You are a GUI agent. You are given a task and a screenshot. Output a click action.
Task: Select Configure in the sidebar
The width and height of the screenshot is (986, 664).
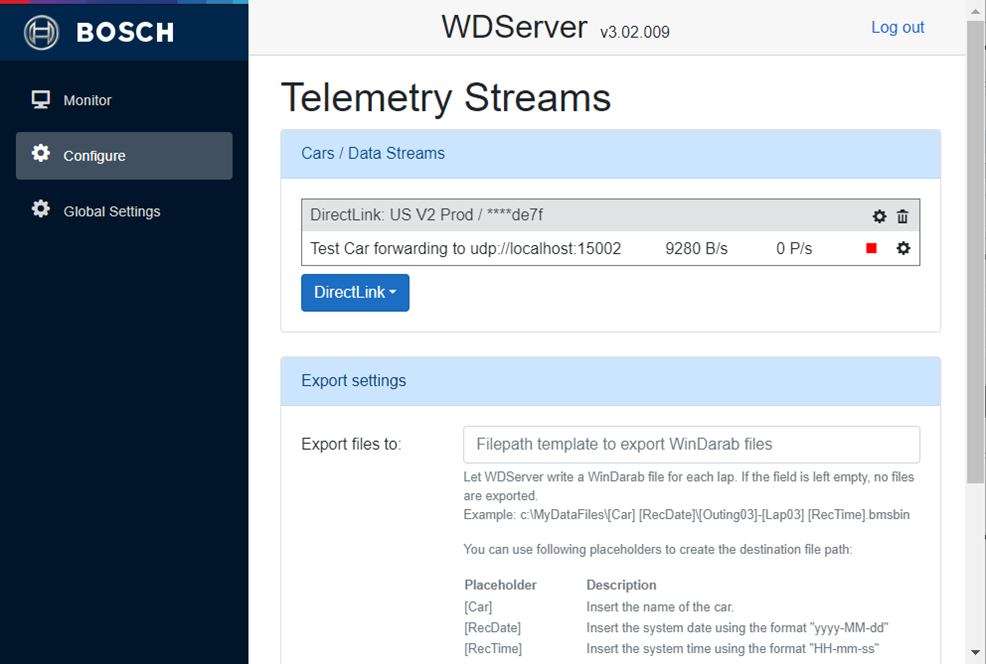click(124, 155)
